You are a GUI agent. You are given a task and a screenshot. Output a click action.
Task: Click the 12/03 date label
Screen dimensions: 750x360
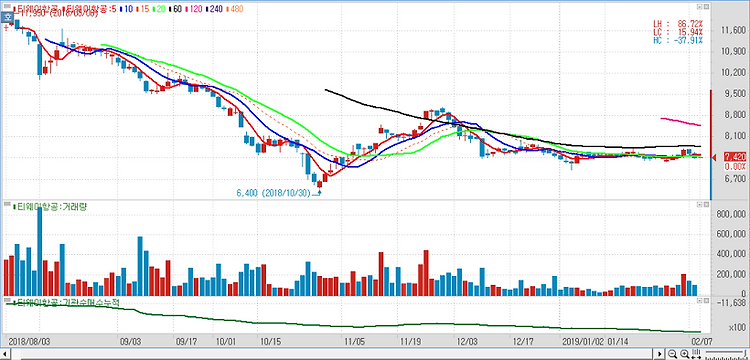466,342
